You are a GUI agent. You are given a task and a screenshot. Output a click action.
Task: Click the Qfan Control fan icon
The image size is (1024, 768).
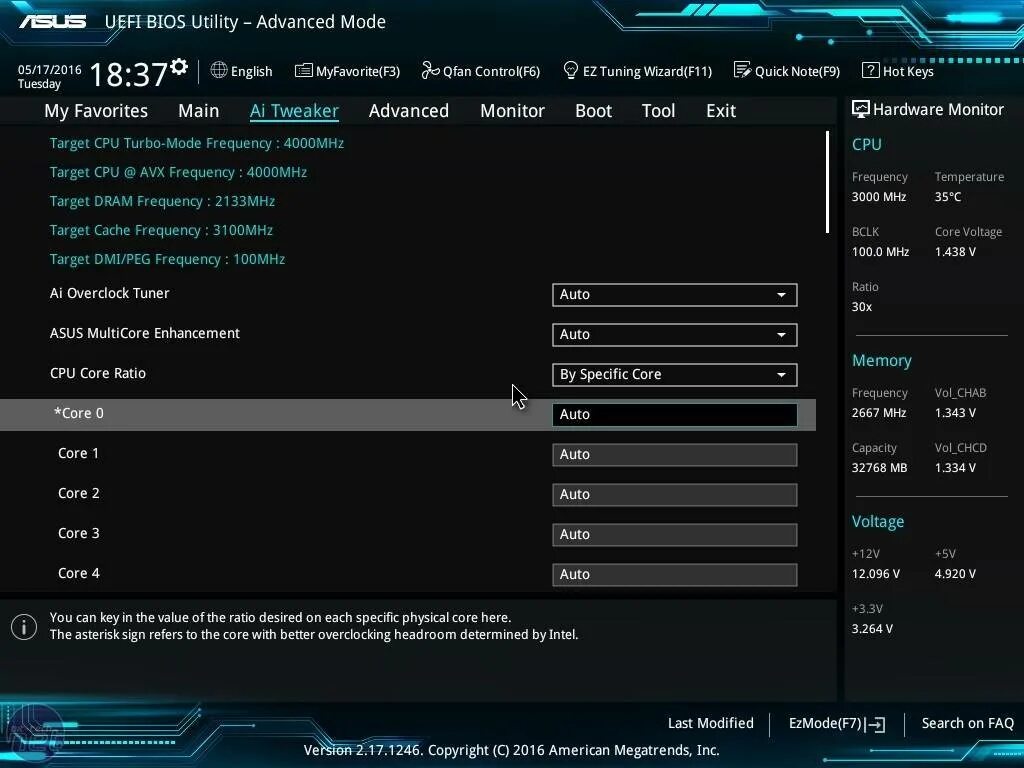430,70
